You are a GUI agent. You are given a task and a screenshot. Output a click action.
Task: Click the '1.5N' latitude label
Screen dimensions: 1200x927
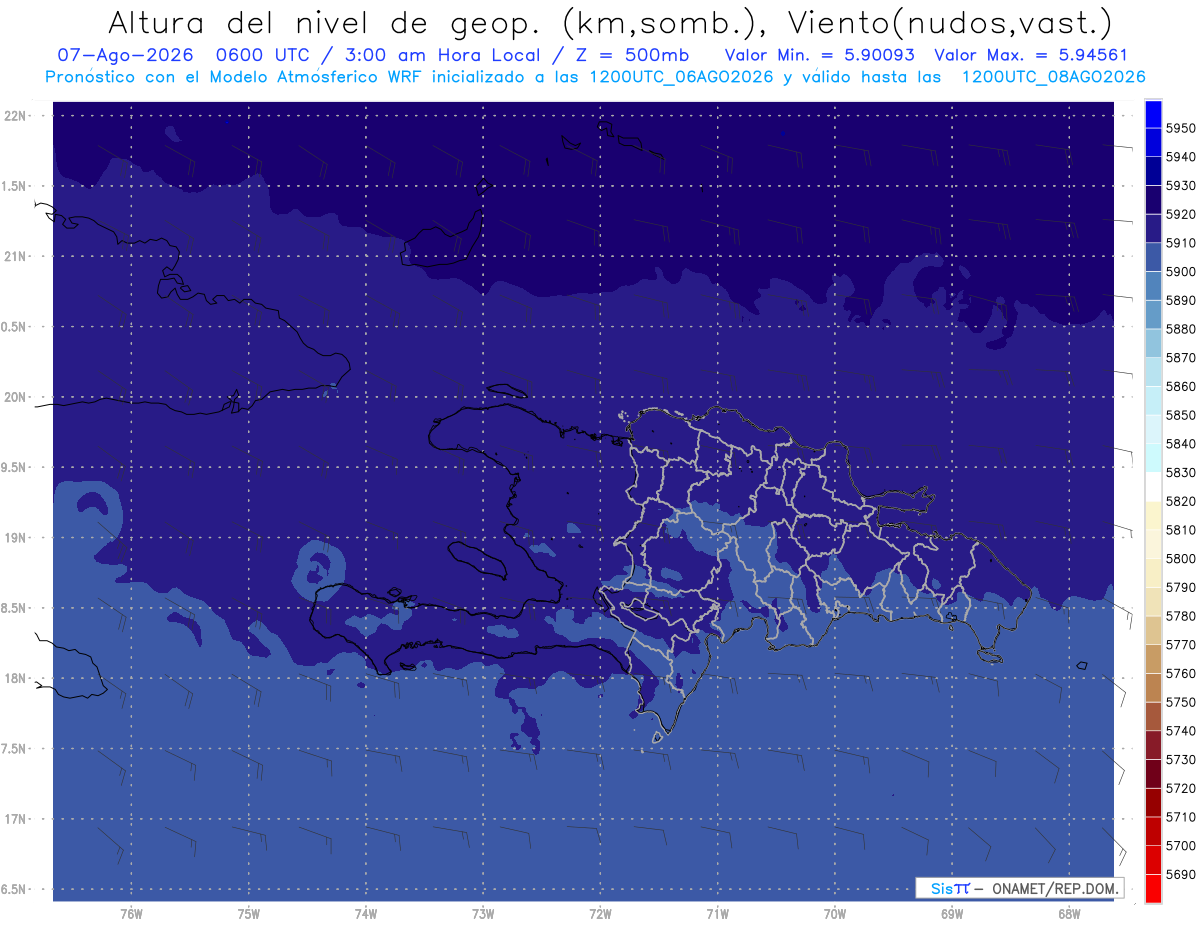pos(14,186)
